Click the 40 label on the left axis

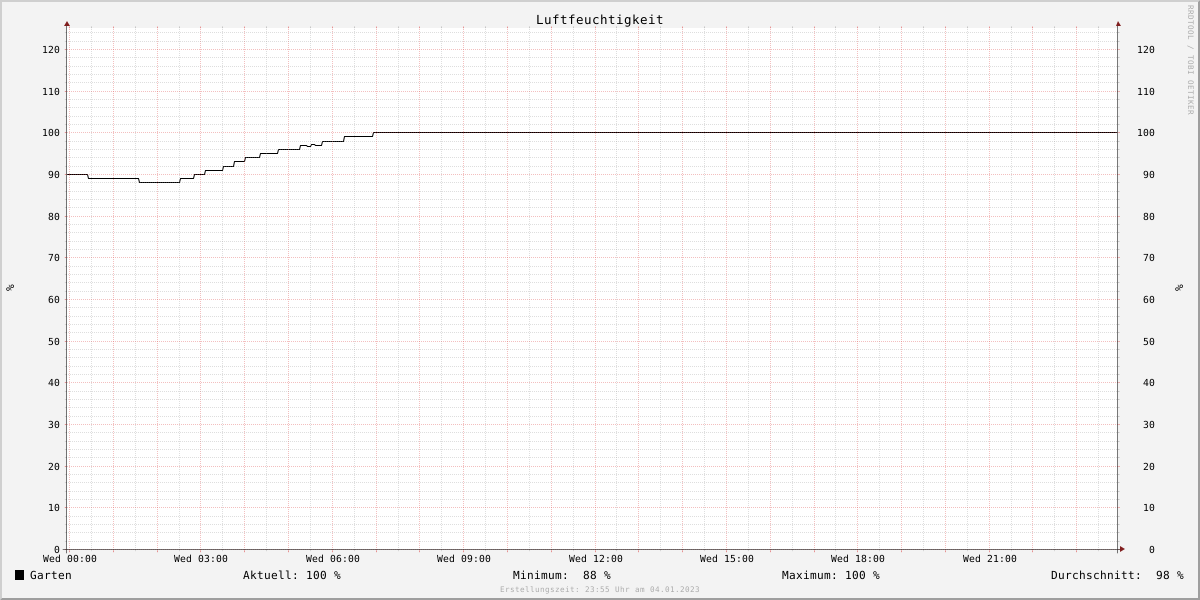click(54, 383)
